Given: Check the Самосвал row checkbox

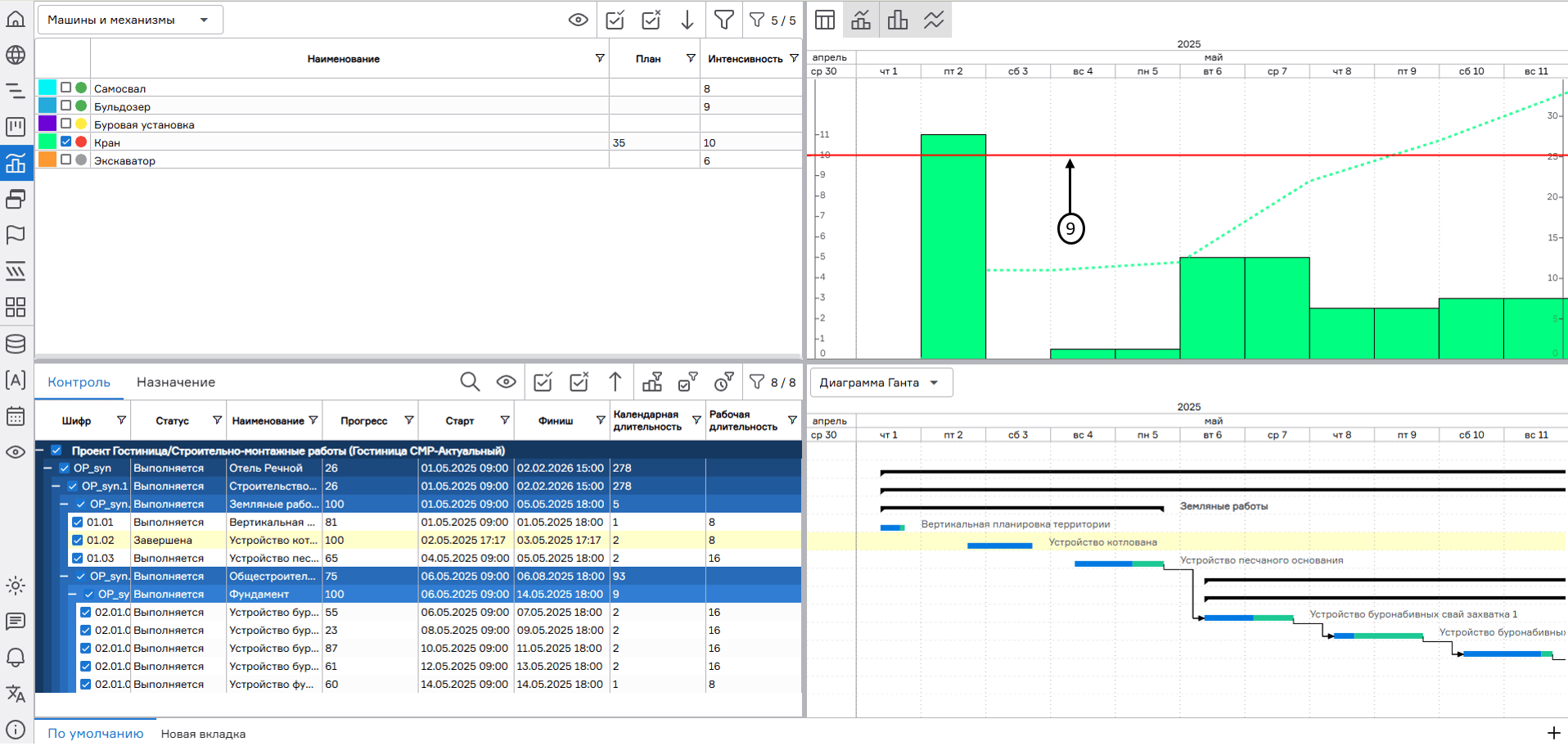Looking at the screenshot, I should [66, 88].
